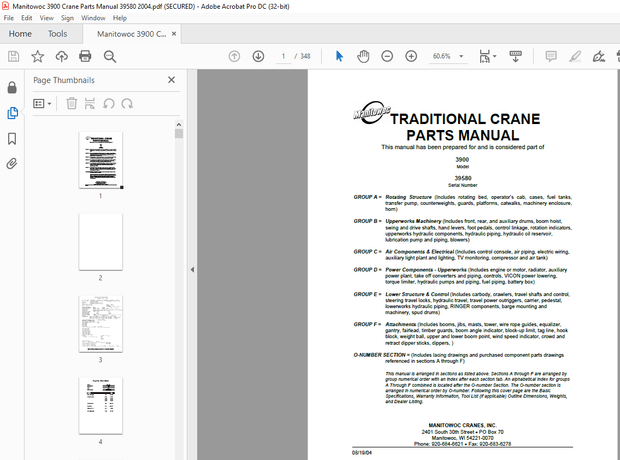Switch to the Tools tab

57,34
